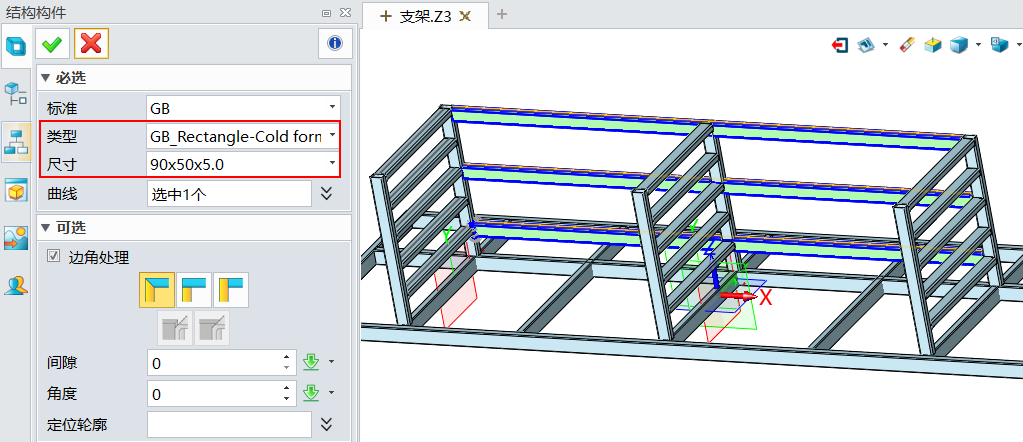
Task: Select the third corner treatment icon
Action: point(231,289)
